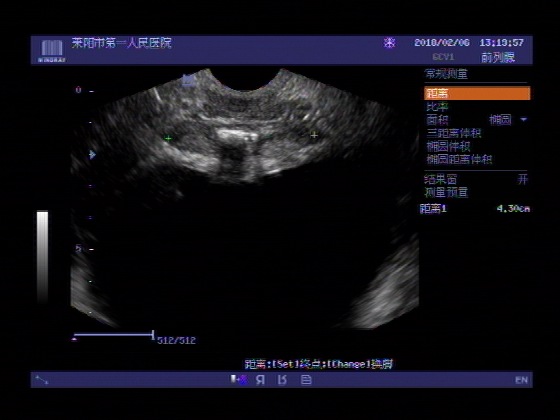Click the Mindray logo icon
The height and width of the screenshot is (420, 560).
coord(52,50)
